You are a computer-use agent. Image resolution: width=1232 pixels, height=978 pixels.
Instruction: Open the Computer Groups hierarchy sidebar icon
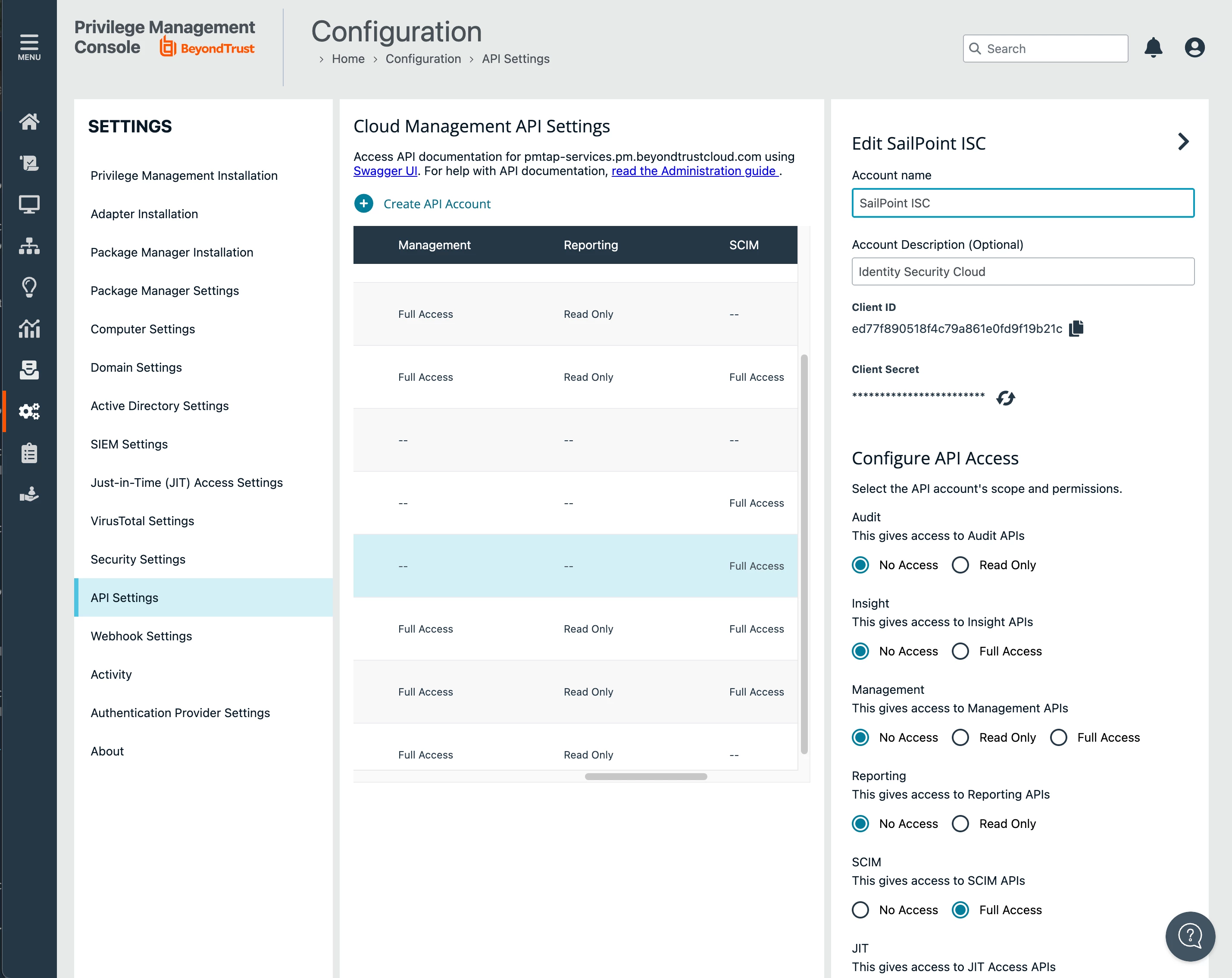click(29, 246)
